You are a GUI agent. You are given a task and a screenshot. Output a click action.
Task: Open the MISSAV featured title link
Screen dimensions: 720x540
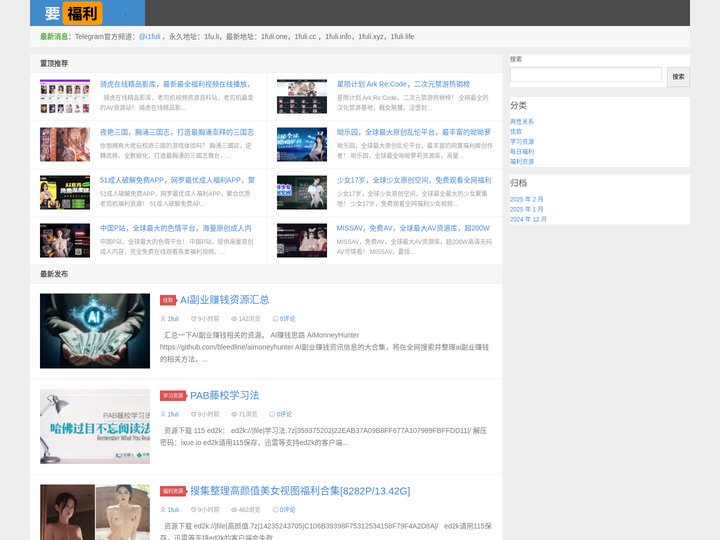pyautogui.click(x=413, y=228)
